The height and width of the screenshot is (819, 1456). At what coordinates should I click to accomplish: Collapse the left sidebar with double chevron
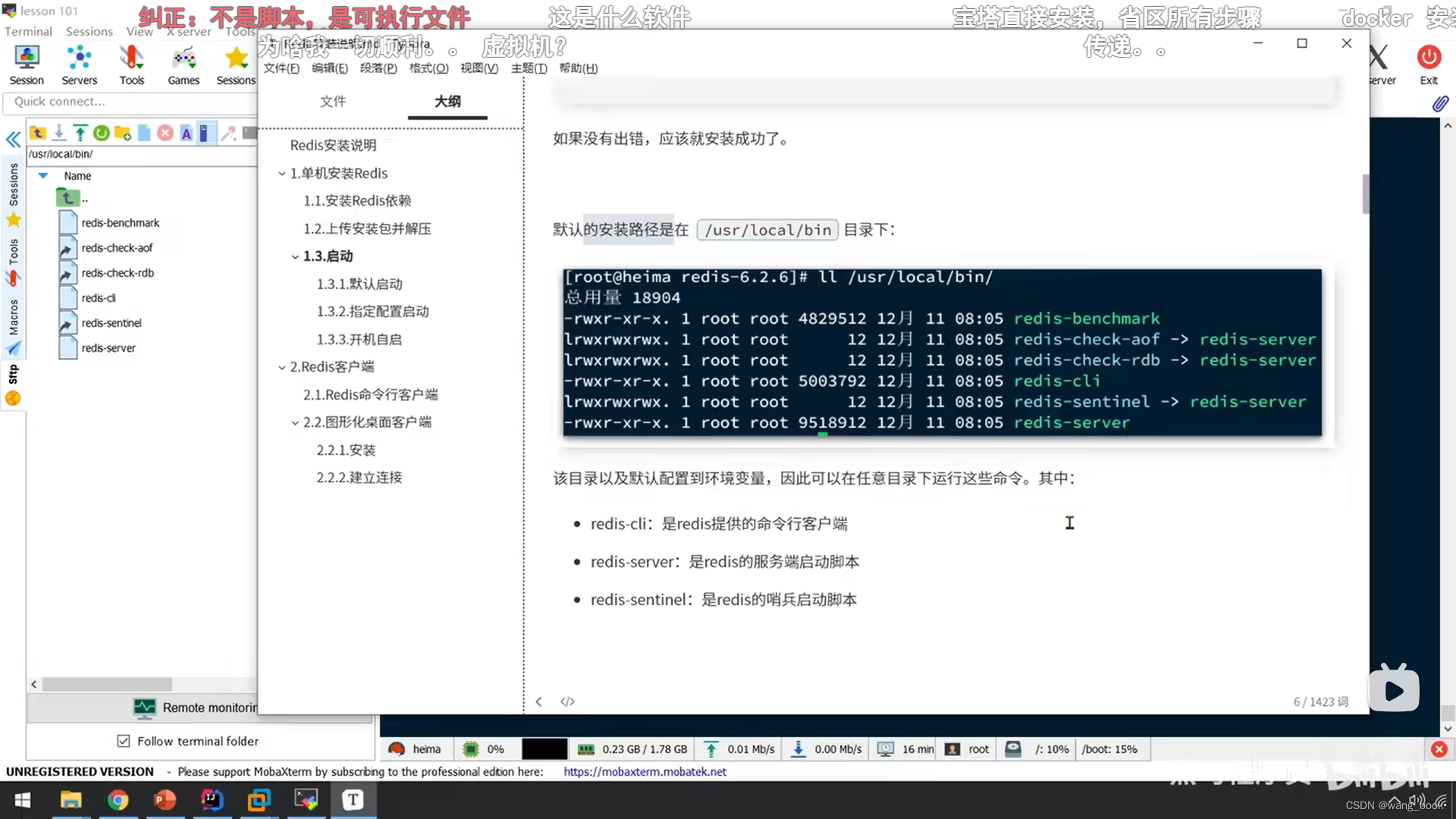13,140
